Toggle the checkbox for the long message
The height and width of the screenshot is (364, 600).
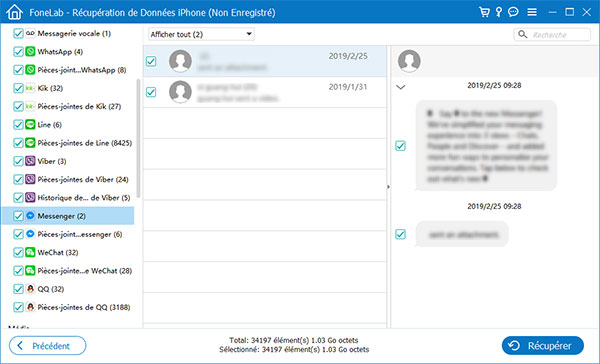[400, 145]
